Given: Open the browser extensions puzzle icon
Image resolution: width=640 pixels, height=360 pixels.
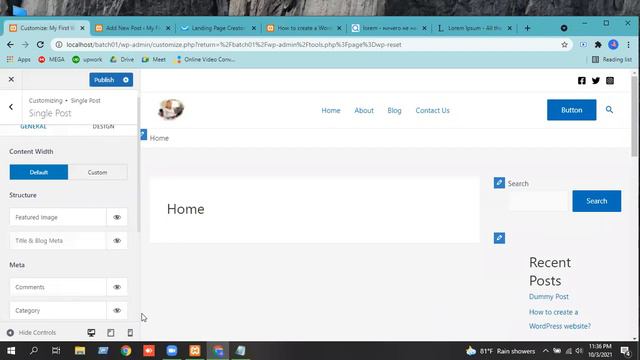Looking at the screenshot, I should coord(598,44).
